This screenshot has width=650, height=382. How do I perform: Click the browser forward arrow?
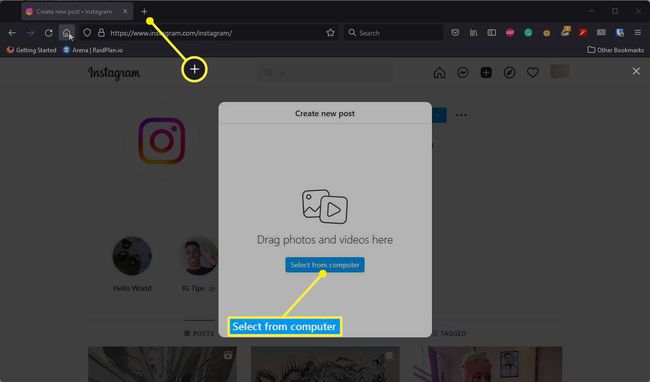[x=30, y=33]
